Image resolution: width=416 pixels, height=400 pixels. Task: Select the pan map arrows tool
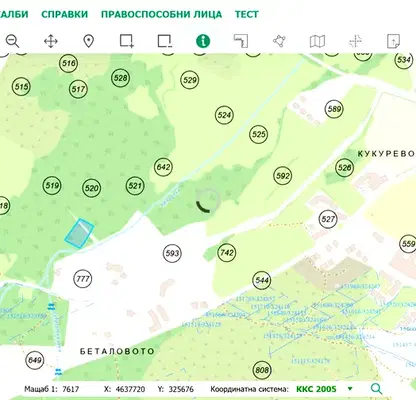click(x=51, y=41)
